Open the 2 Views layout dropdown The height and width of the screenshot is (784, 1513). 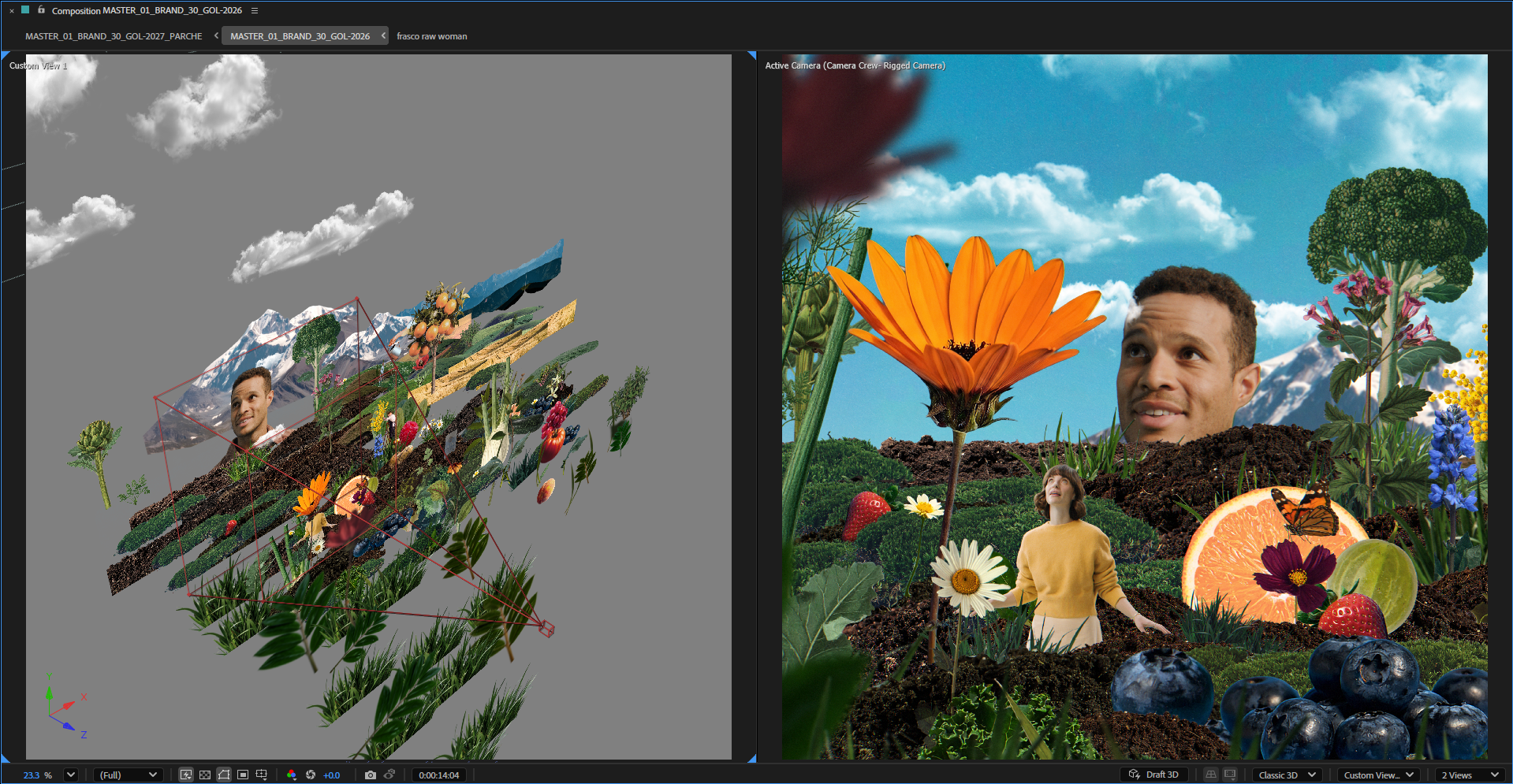tap(1470, 775)
